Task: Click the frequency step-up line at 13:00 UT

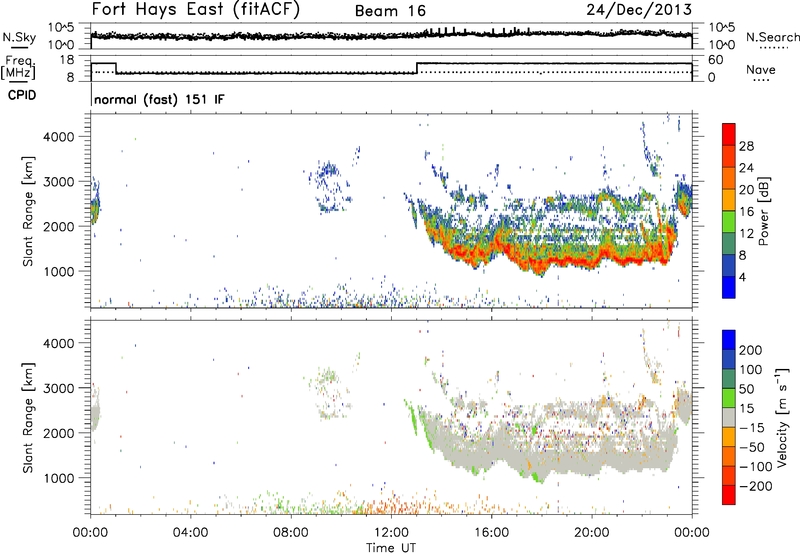Action: (417, 68)
